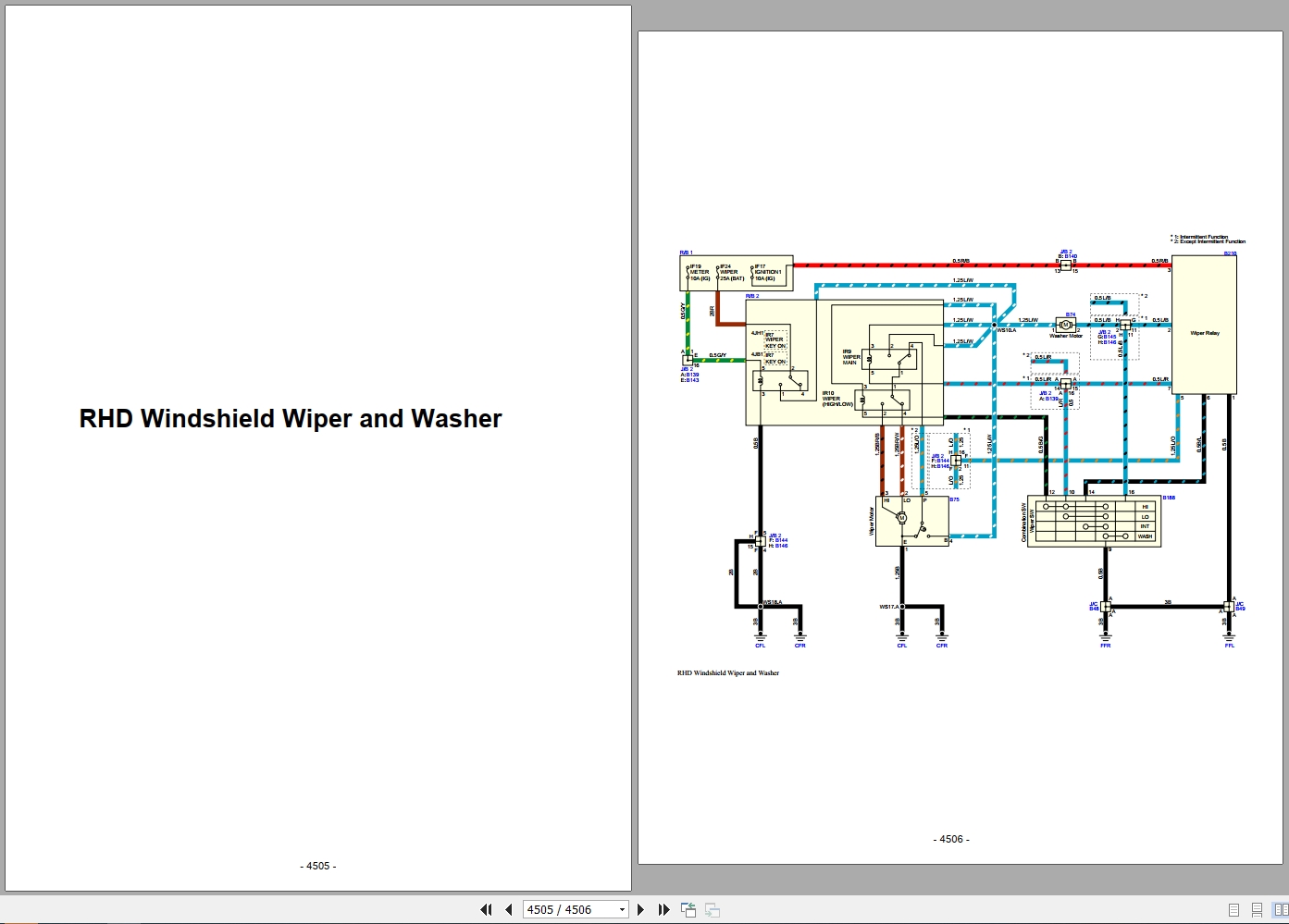The width and height of the screenshot is (1289, 924).
Task: Go back to the previous view
Action: [688, 909]
